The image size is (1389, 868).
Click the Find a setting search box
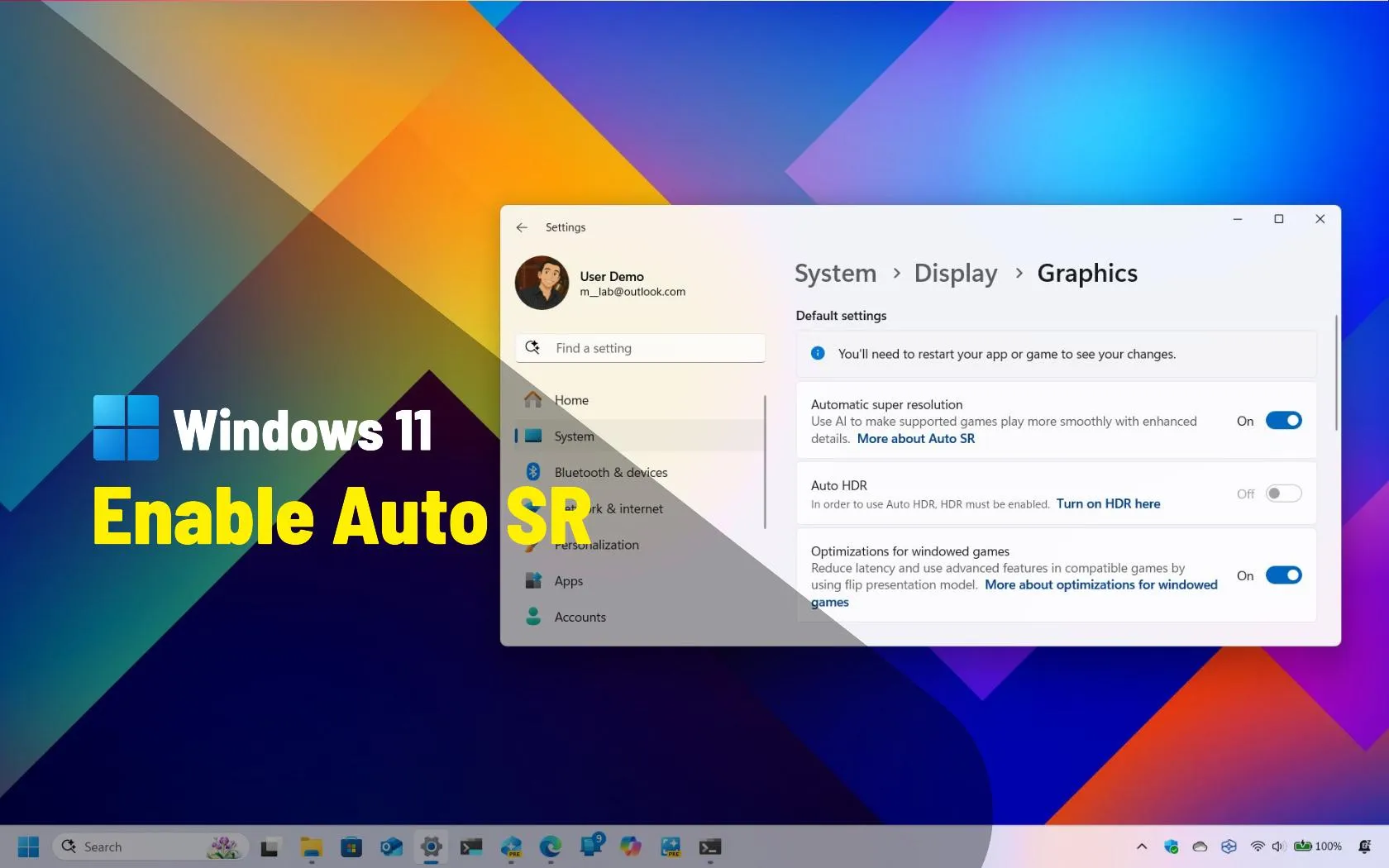pos(640,348)
